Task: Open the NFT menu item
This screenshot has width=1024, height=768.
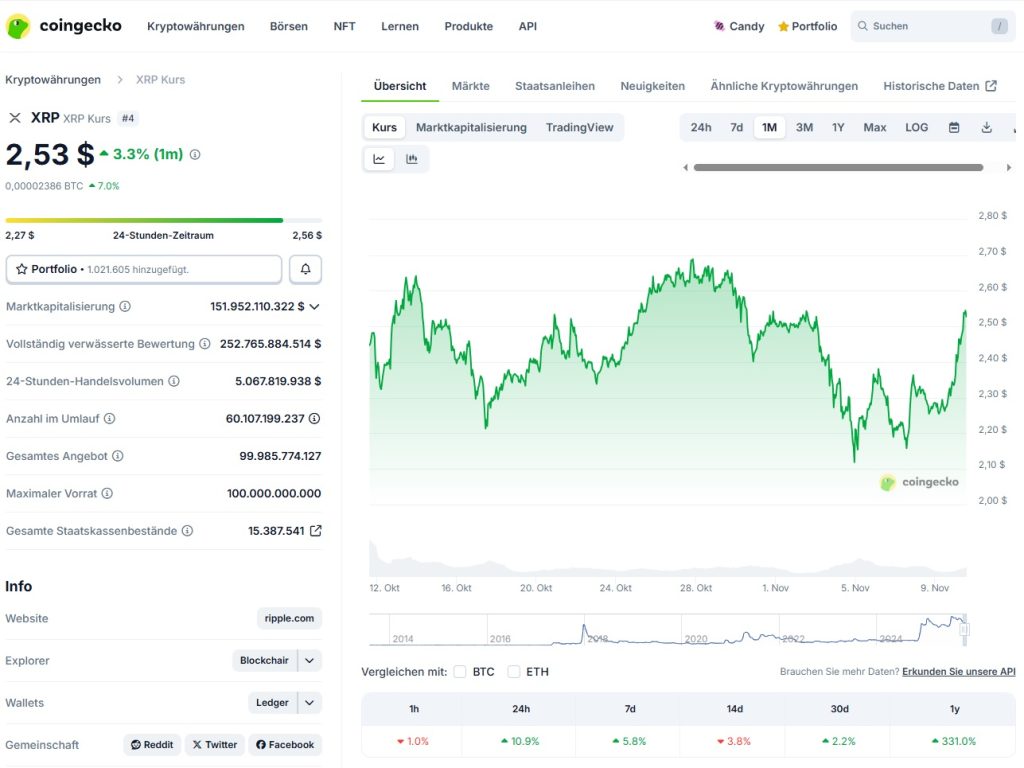Action: 344,26
